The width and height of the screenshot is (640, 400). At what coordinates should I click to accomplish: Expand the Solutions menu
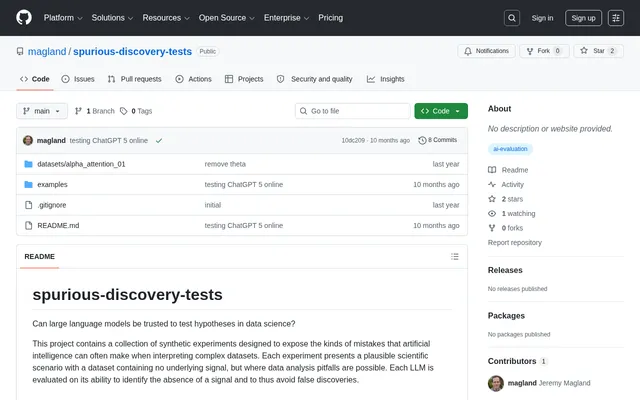(x=112, y=18)
